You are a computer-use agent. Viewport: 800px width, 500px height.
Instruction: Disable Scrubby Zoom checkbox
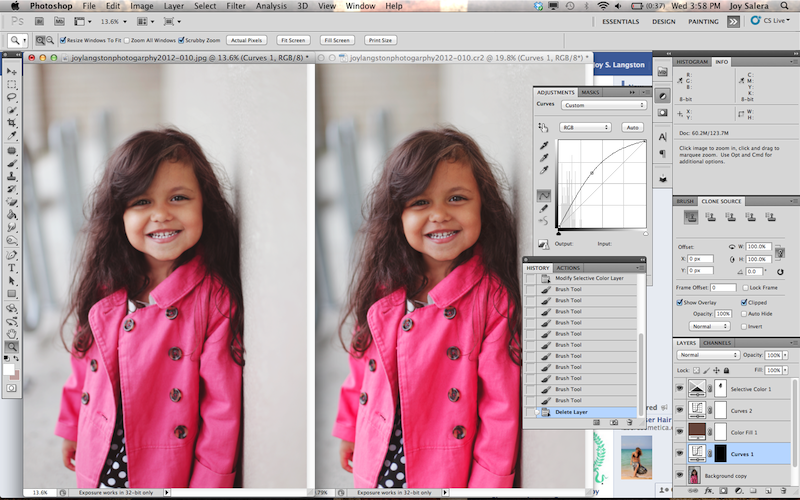click(181, 40)
